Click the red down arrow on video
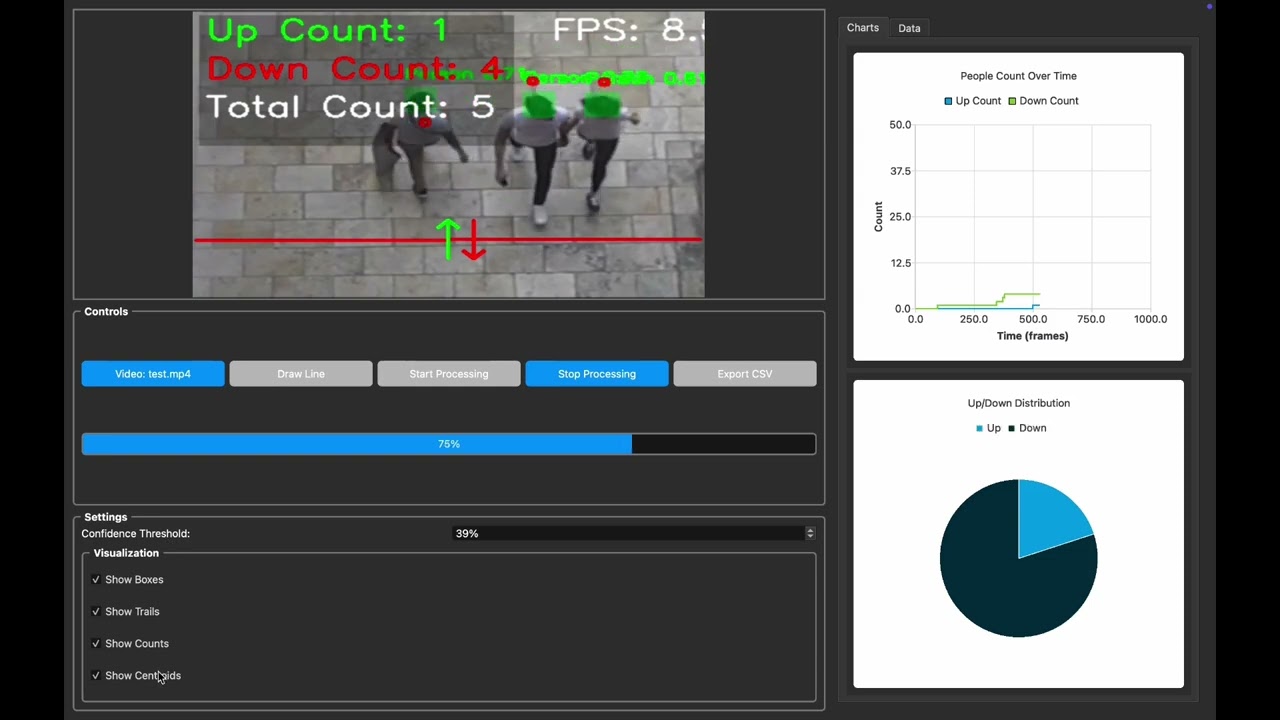This screenshot has height=720, width=1280. [474, 241]
